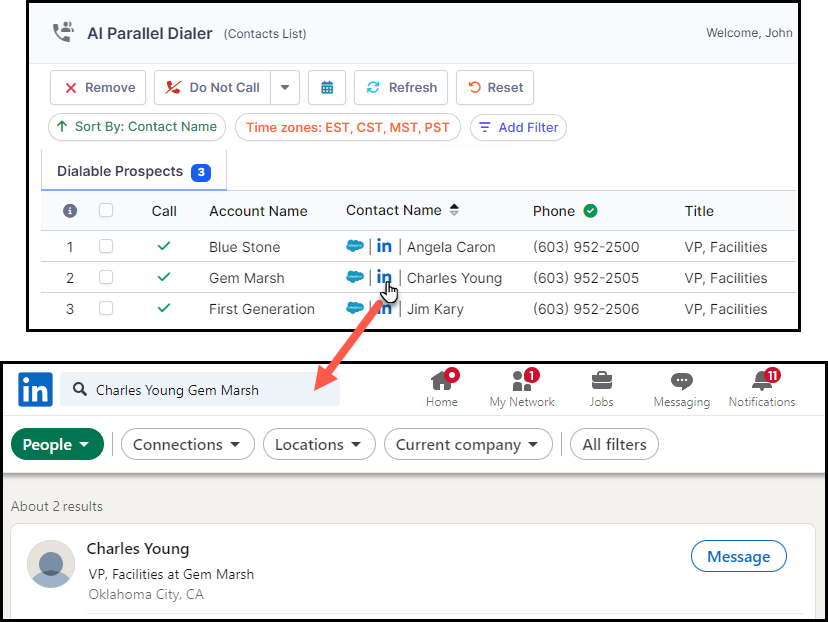Toggle the select-all checkbox in header
The height and width of the screenshot is (622, 828).
coord(106,211)
